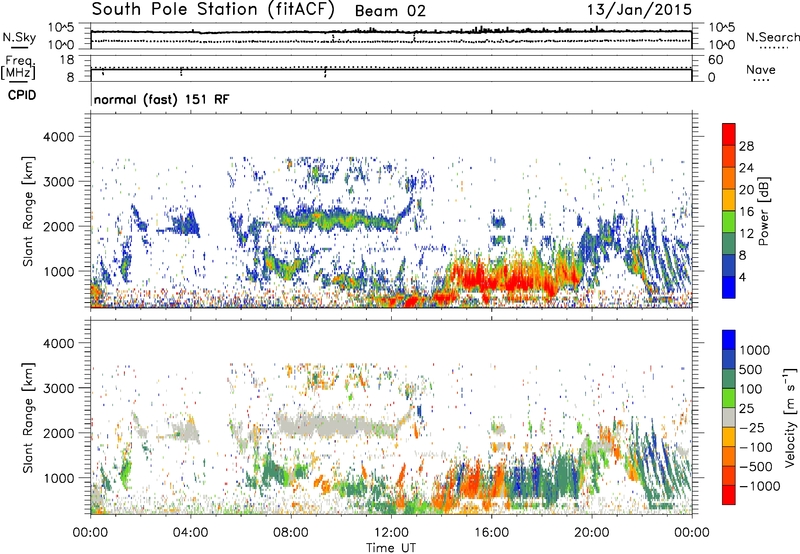Image resolution: width=800 pixels, height=554 pixels.
Task: Select the "16:00" time tick label
Action: (x=491, y=533)
